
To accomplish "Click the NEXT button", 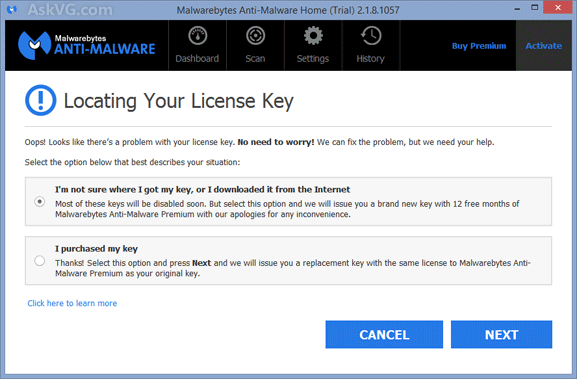I will click(x=502, y=334).
